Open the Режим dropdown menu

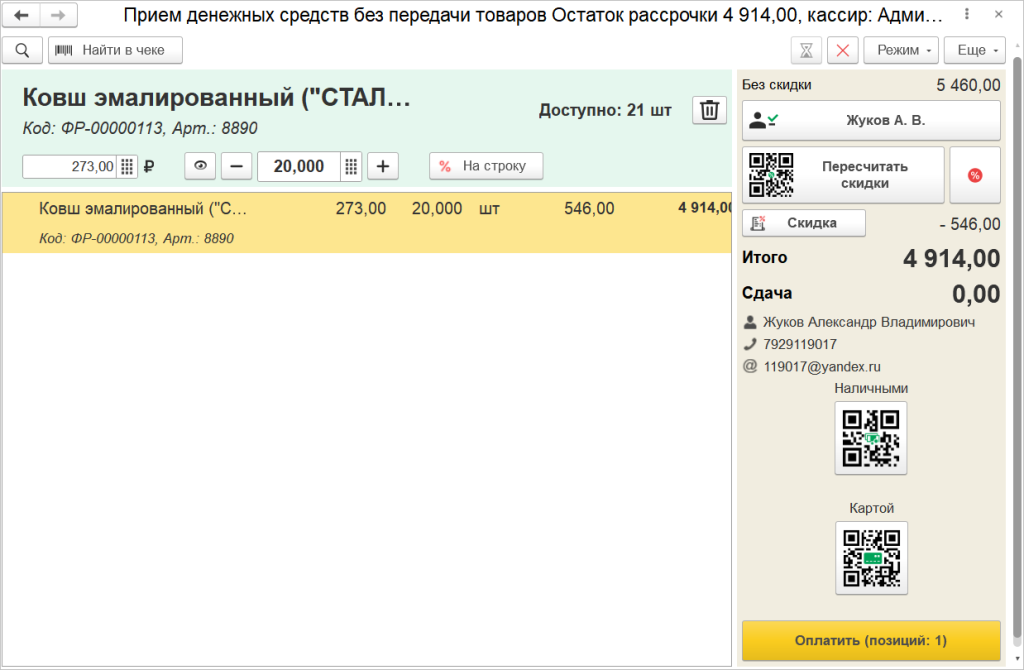[x=901, y=50]
